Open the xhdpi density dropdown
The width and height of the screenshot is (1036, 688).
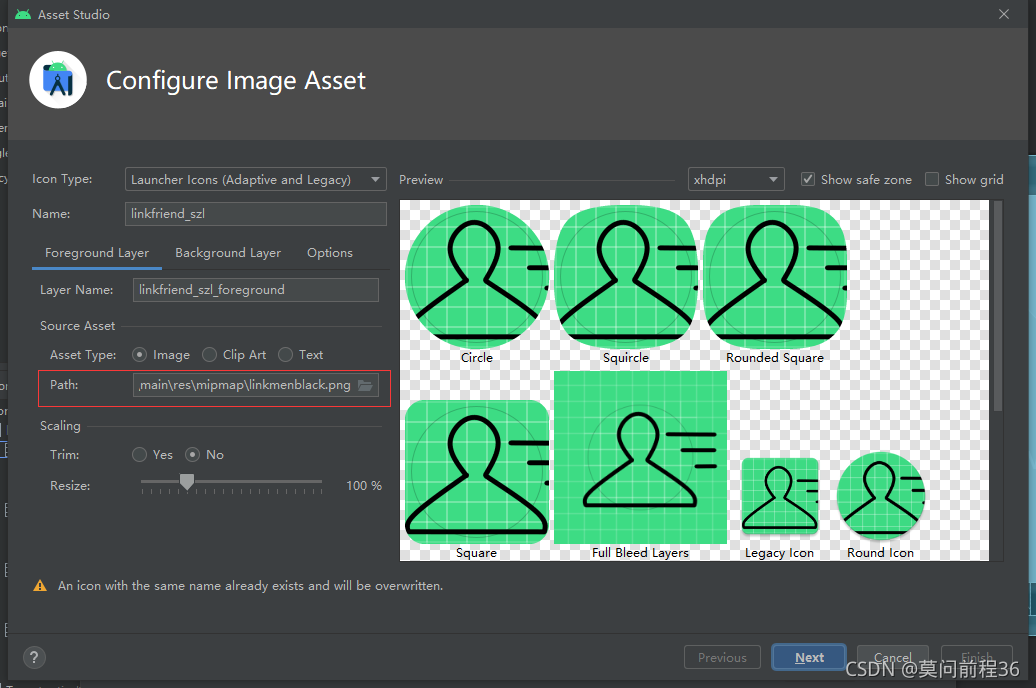click(x=736, y=179)
